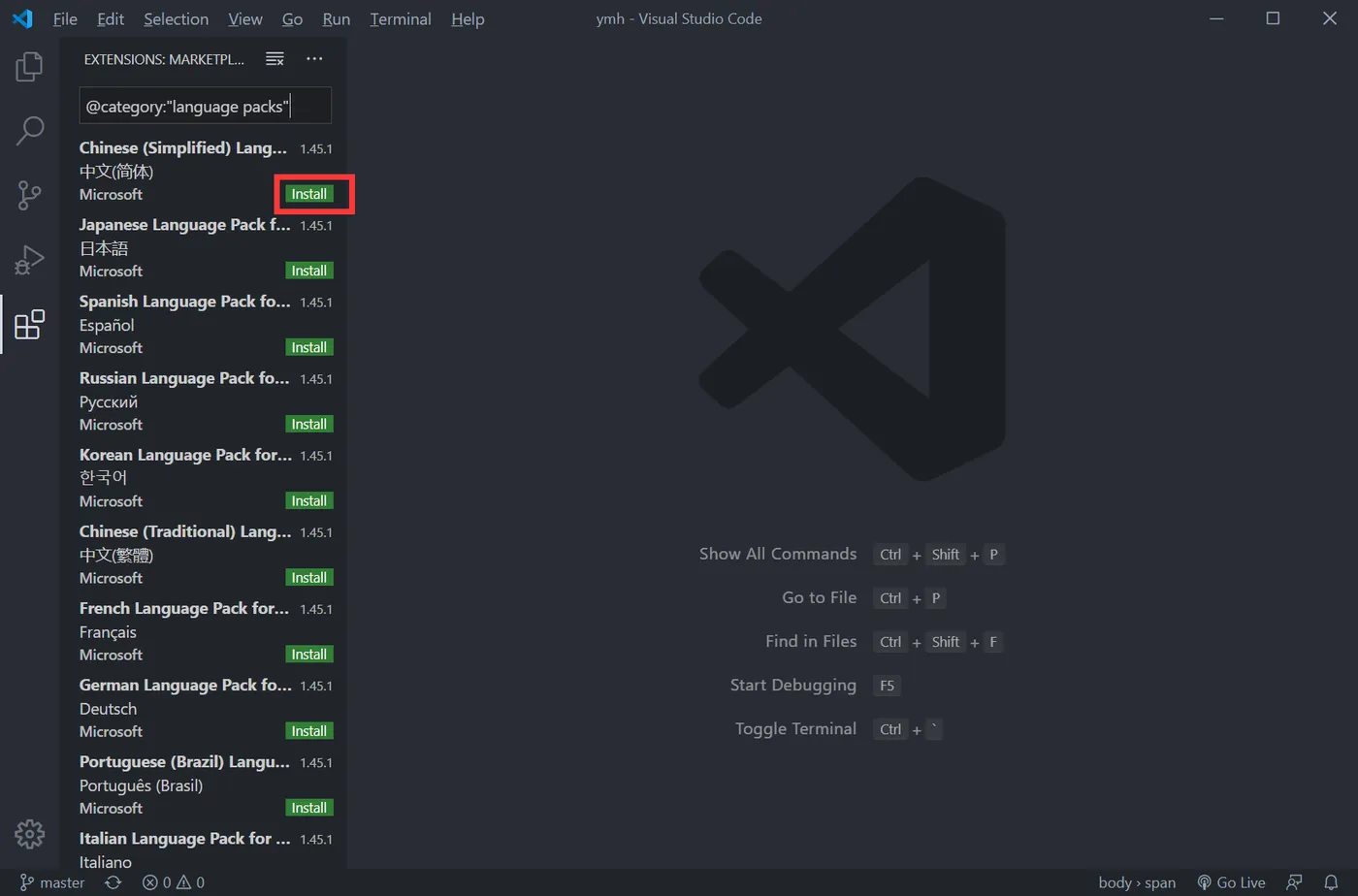Select the Extensions view icon

(x=29, y=324)
